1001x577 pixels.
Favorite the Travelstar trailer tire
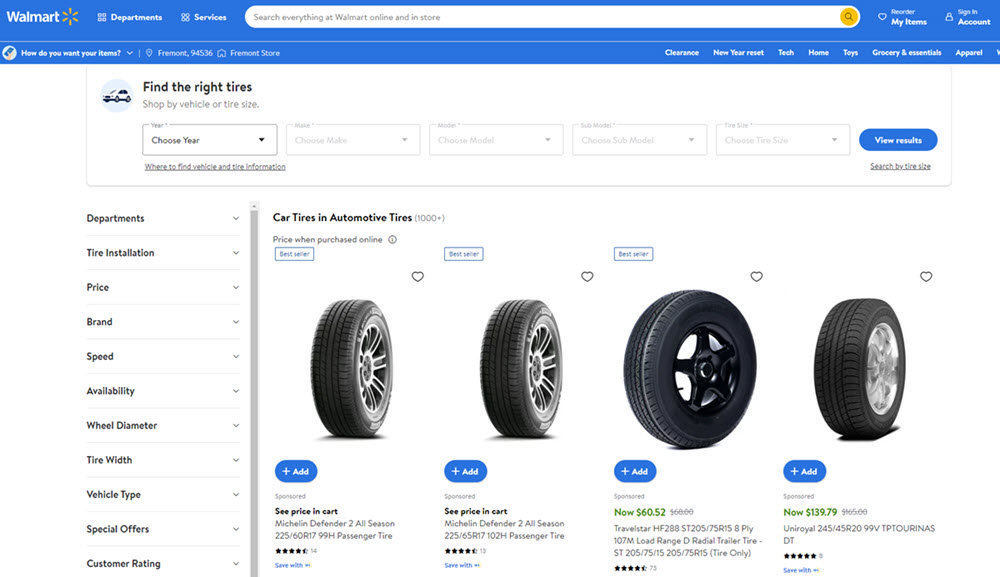coord(756,276)
